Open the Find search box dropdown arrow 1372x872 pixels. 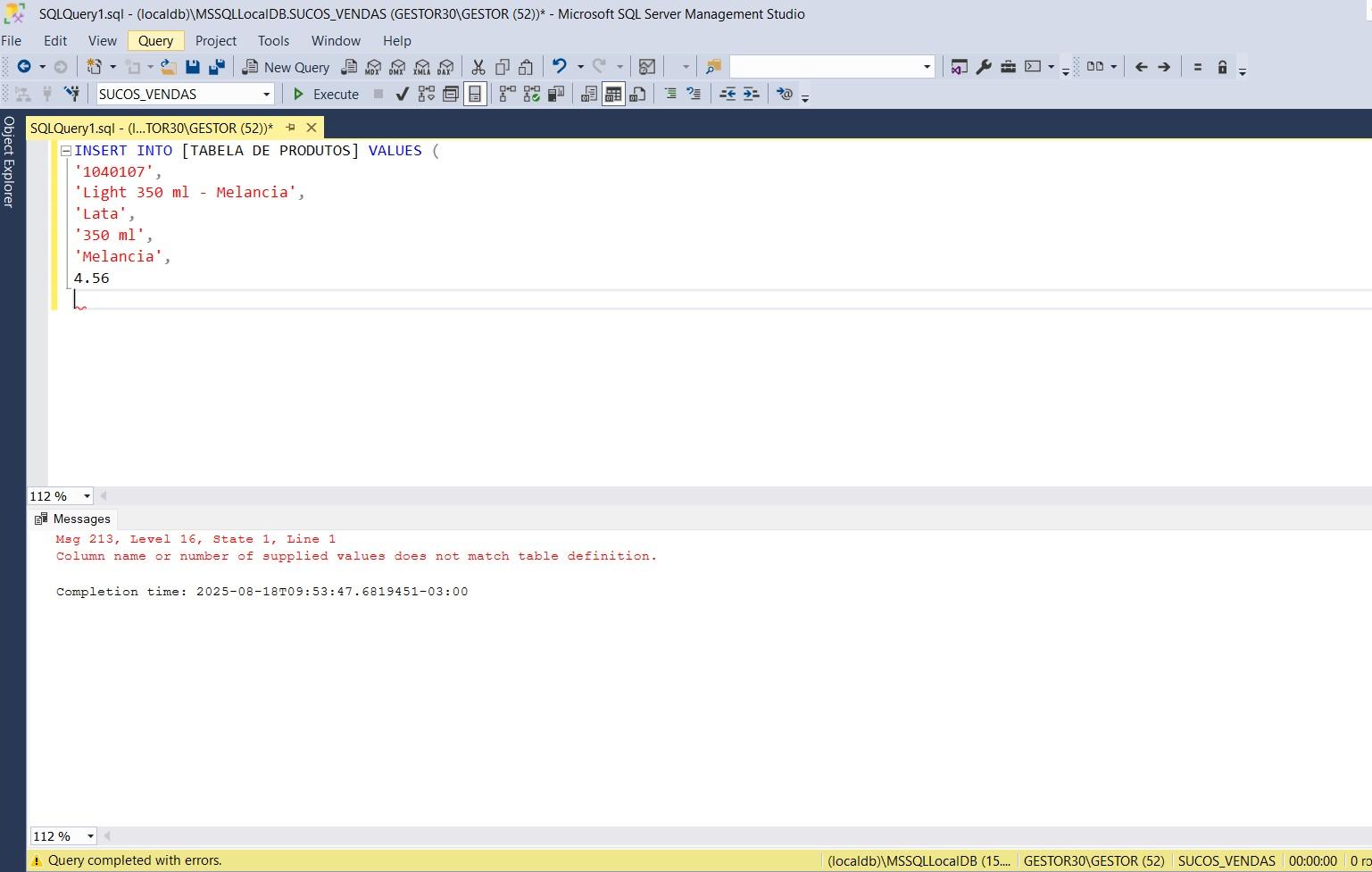927,67
